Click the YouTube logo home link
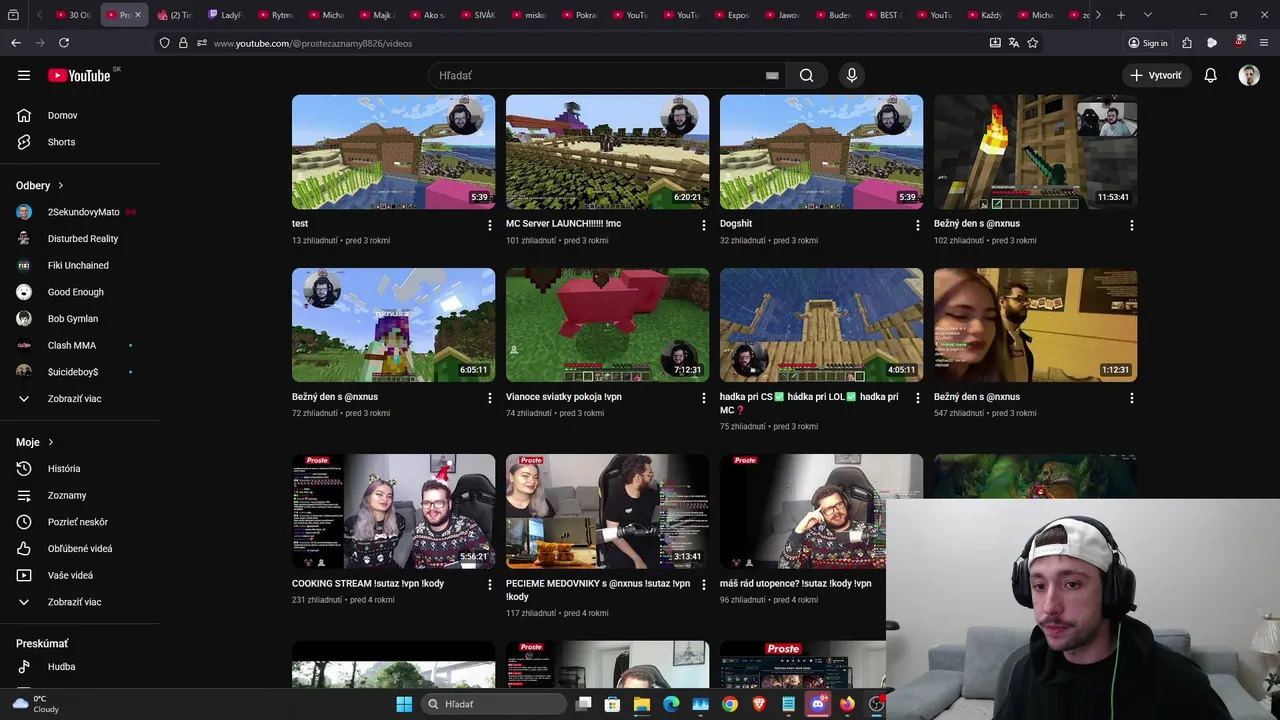 coord(79,75)
